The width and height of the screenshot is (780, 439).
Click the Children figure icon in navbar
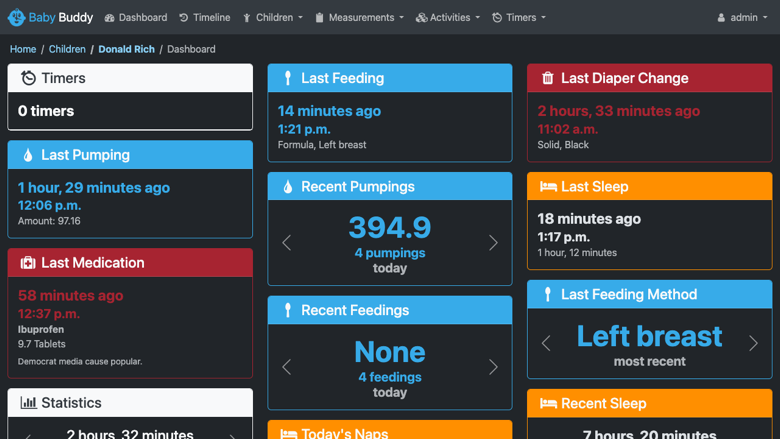coord(247,18)
